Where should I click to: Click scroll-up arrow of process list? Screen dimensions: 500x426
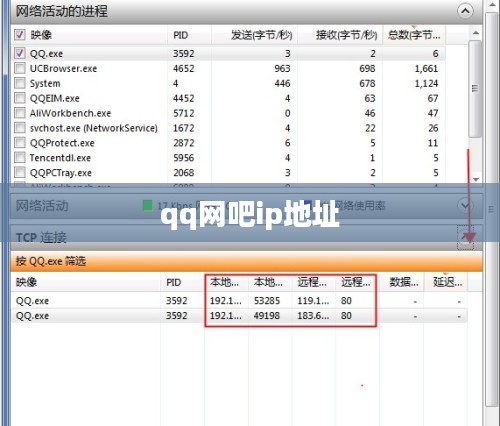[x=476, y=33]
